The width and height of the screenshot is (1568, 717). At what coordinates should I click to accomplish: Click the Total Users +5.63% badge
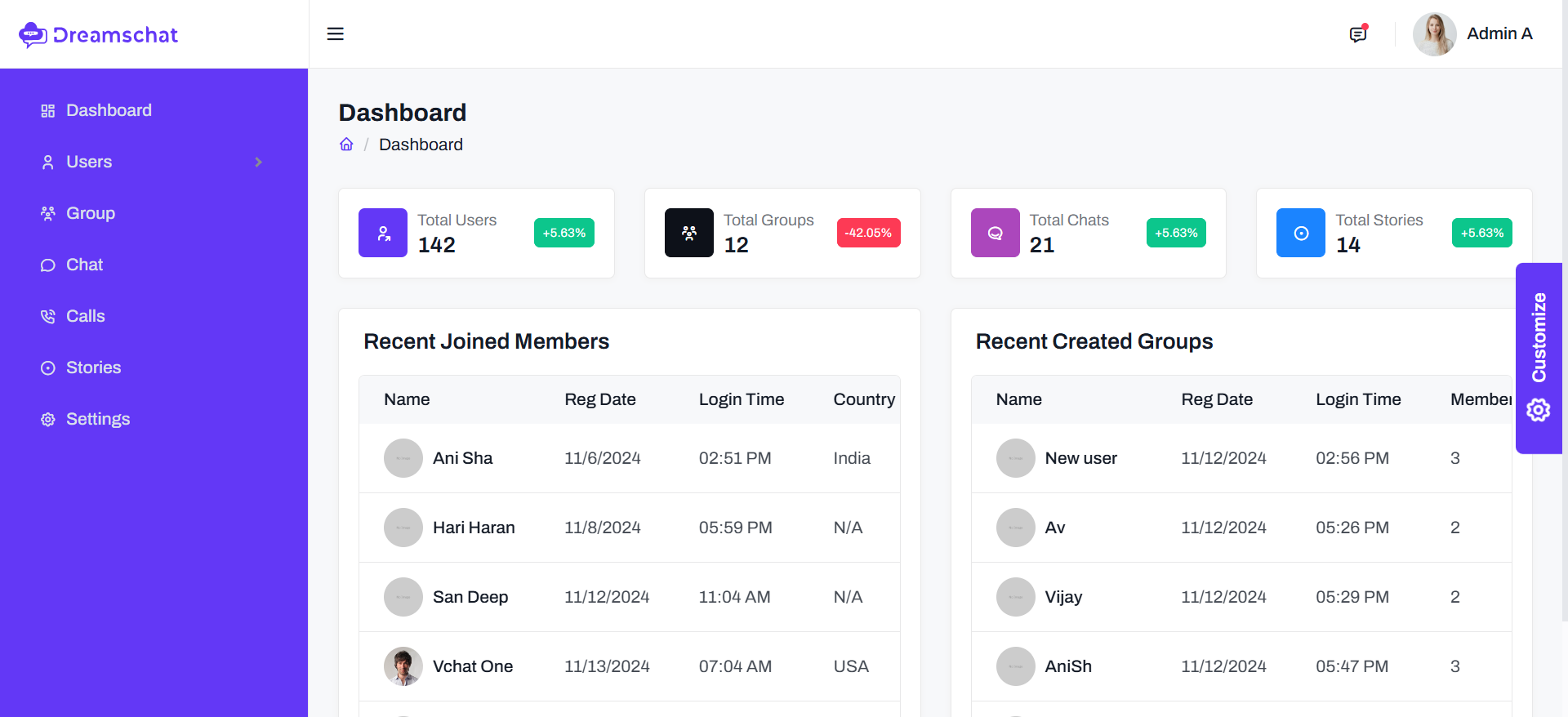[x=564, y=233]
